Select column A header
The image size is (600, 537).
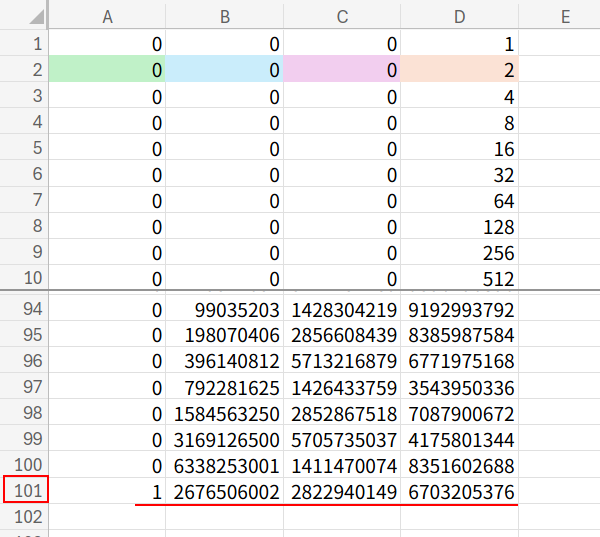[x=107, y=15]
